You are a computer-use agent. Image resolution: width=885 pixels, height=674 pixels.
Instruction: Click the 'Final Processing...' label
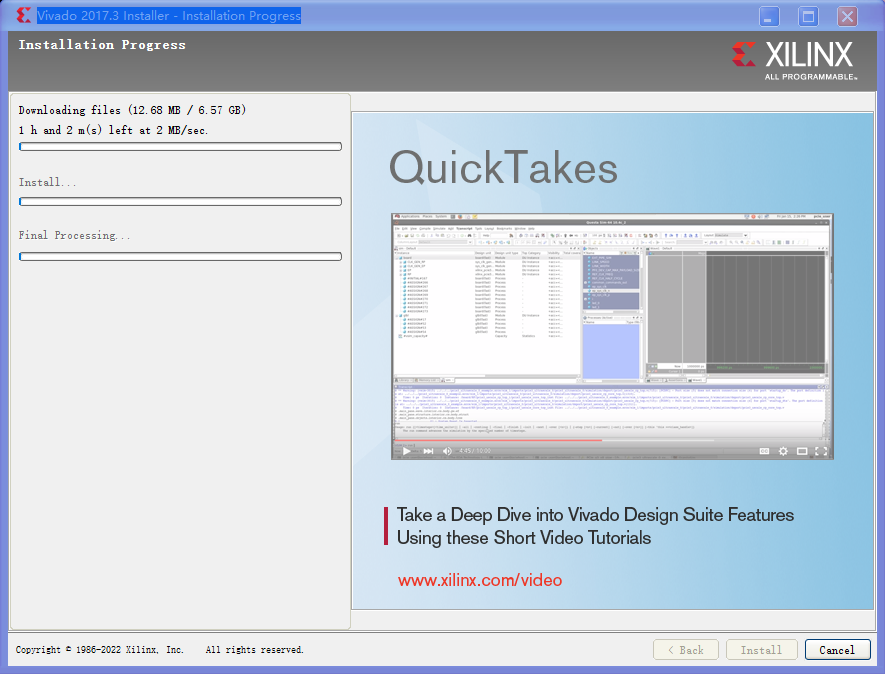pos(75,235)
